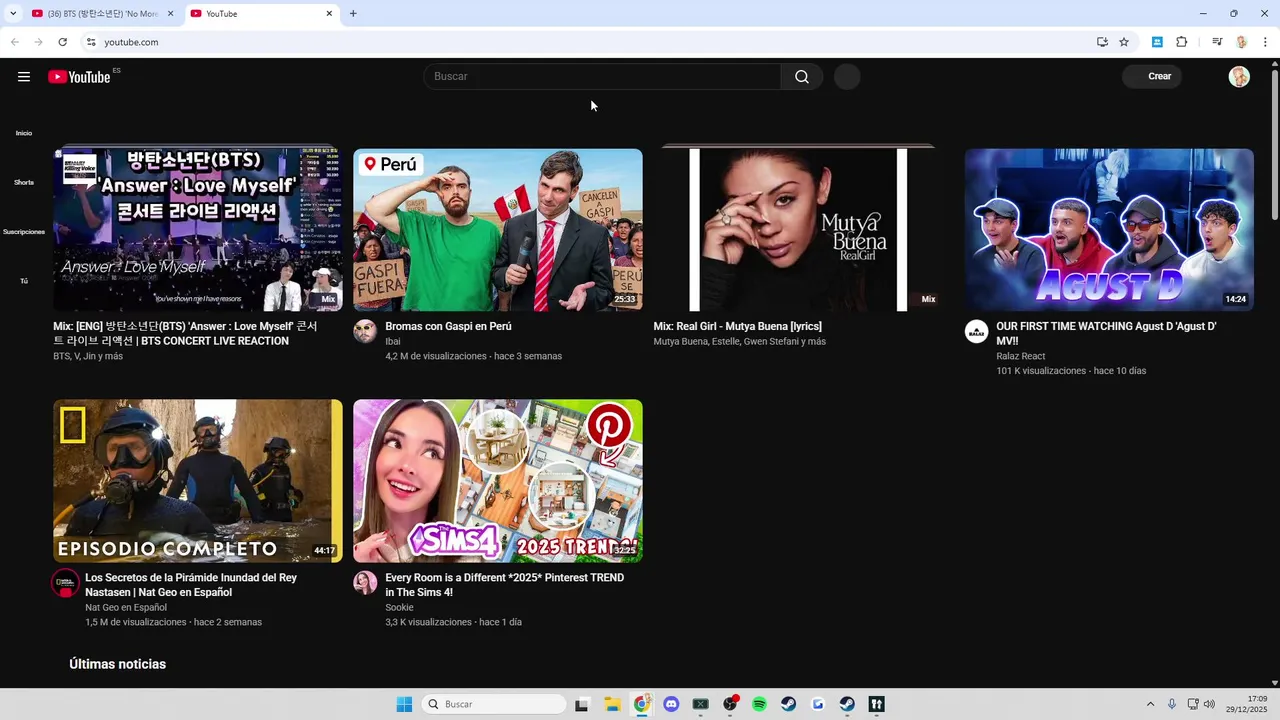1280x720 pixels.
Task: Click the Crear button
Action: (1152, 77)
